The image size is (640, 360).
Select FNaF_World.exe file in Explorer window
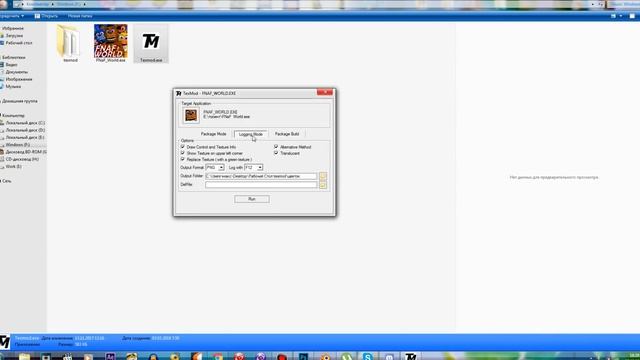coord(111,43)
